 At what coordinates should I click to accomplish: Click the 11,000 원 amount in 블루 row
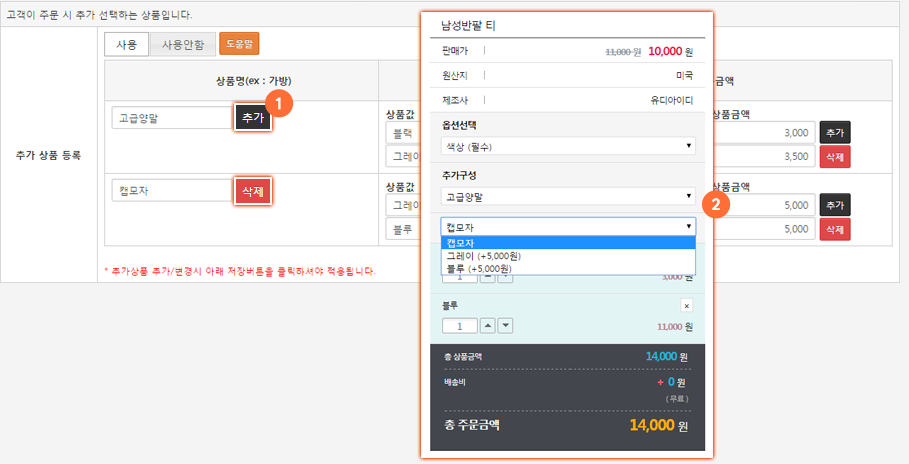(675, 327)
